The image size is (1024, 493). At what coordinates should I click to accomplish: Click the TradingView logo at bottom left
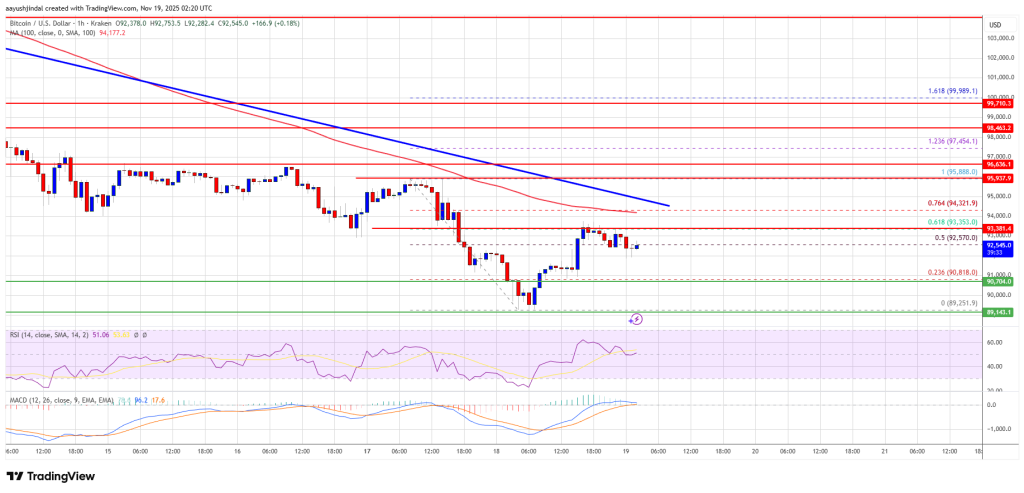pyautogui.click(x=50, y=476)
